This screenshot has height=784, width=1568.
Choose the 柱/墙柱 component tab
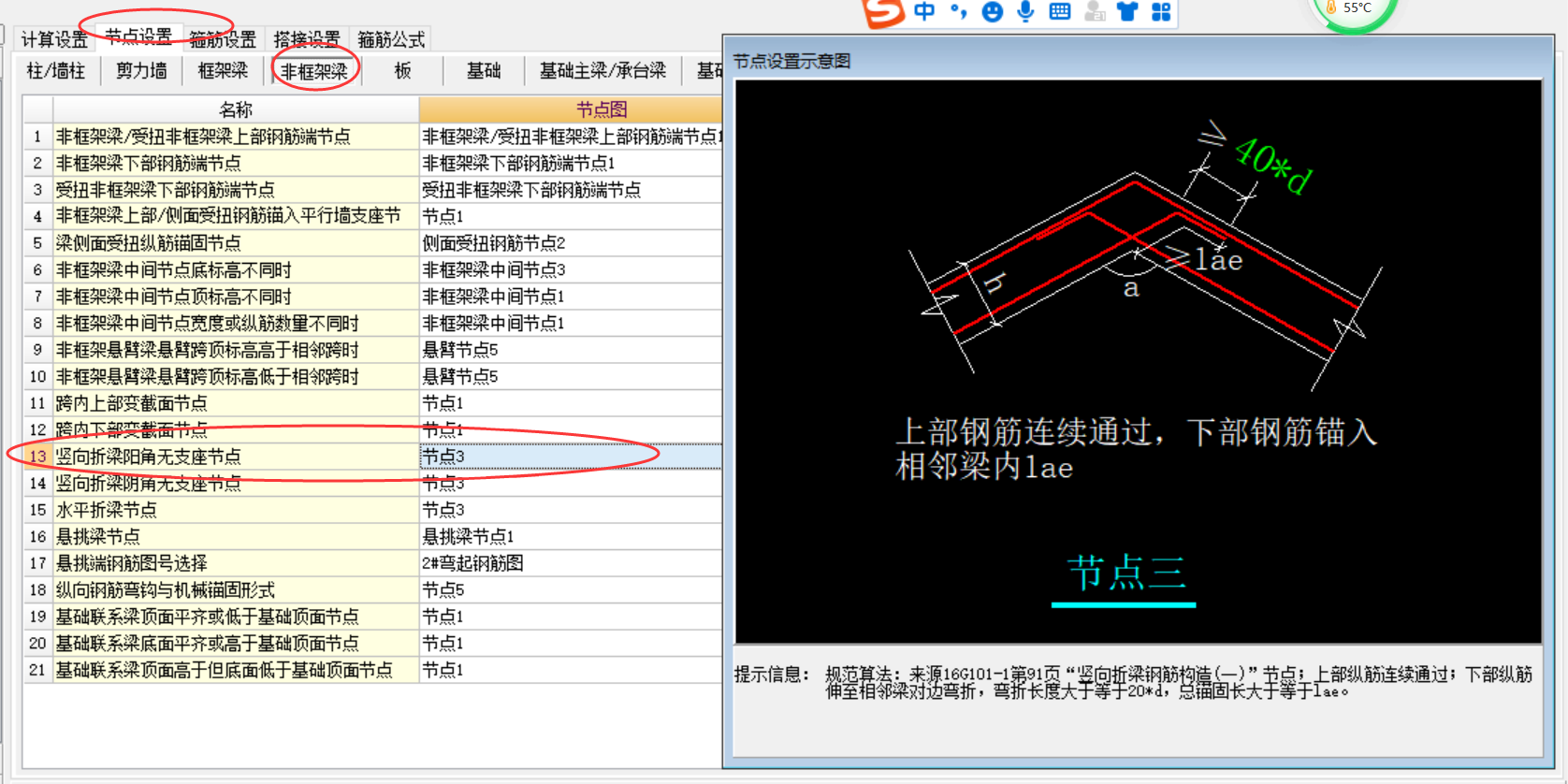(56, 71)
